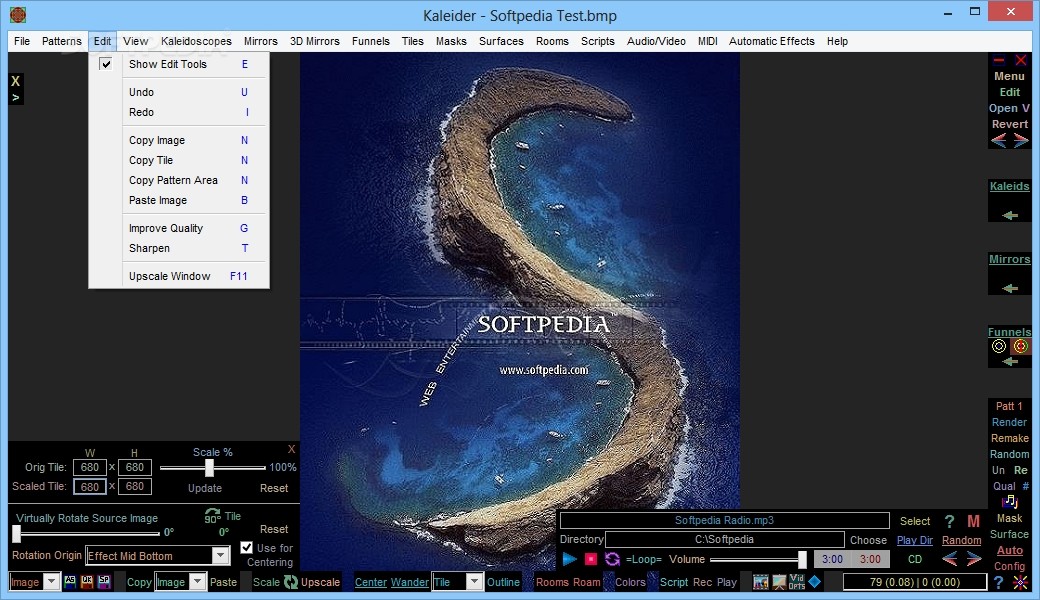Screen dimensions: 1040x600
Task: Click the Update button under Scale
Action: (x=205, y=488)
